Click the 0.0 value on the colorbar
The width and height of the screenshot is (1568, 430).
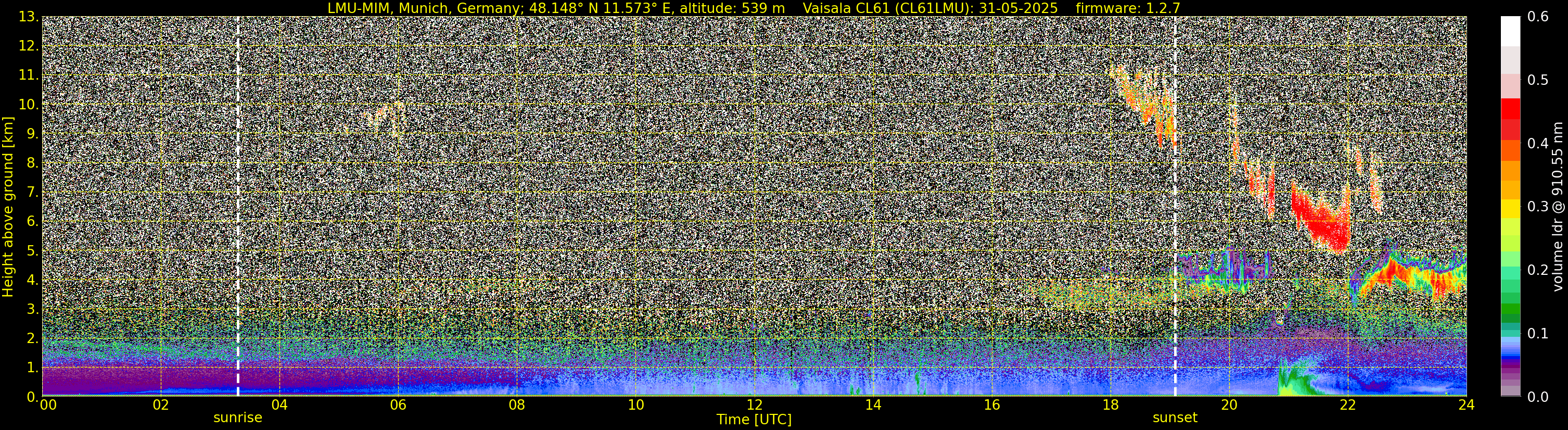[x=1538, y=397]
